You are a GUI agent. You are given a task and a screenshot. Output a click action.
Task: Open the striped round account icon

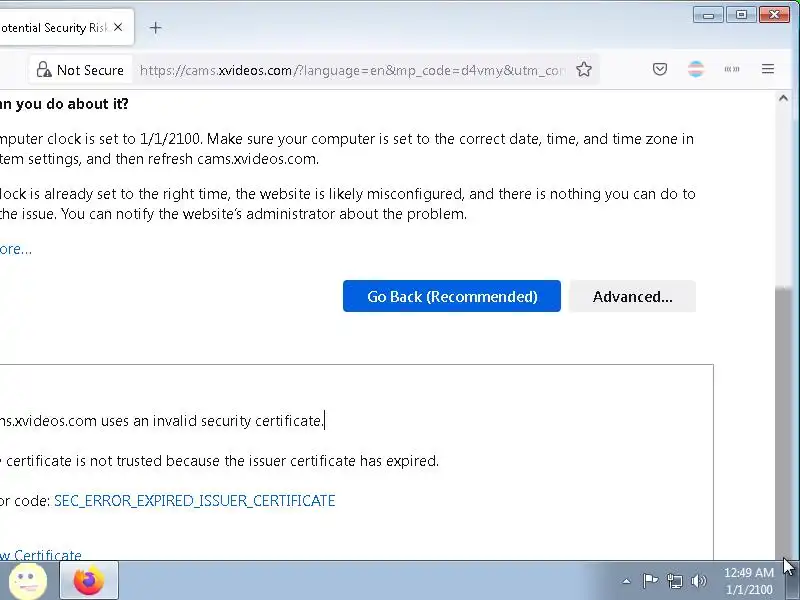click(696, 69)
